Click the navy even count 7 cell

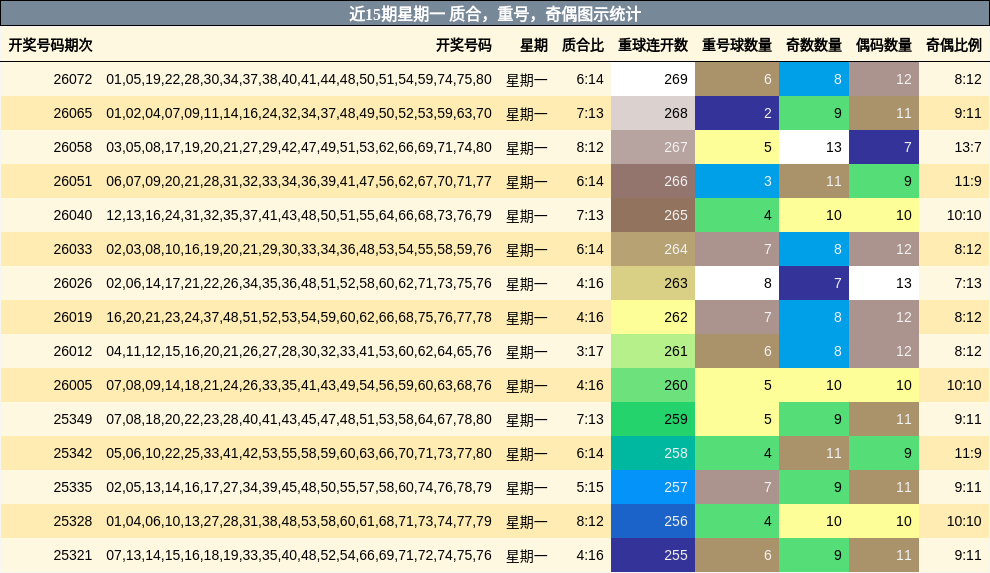pos(884,147)
